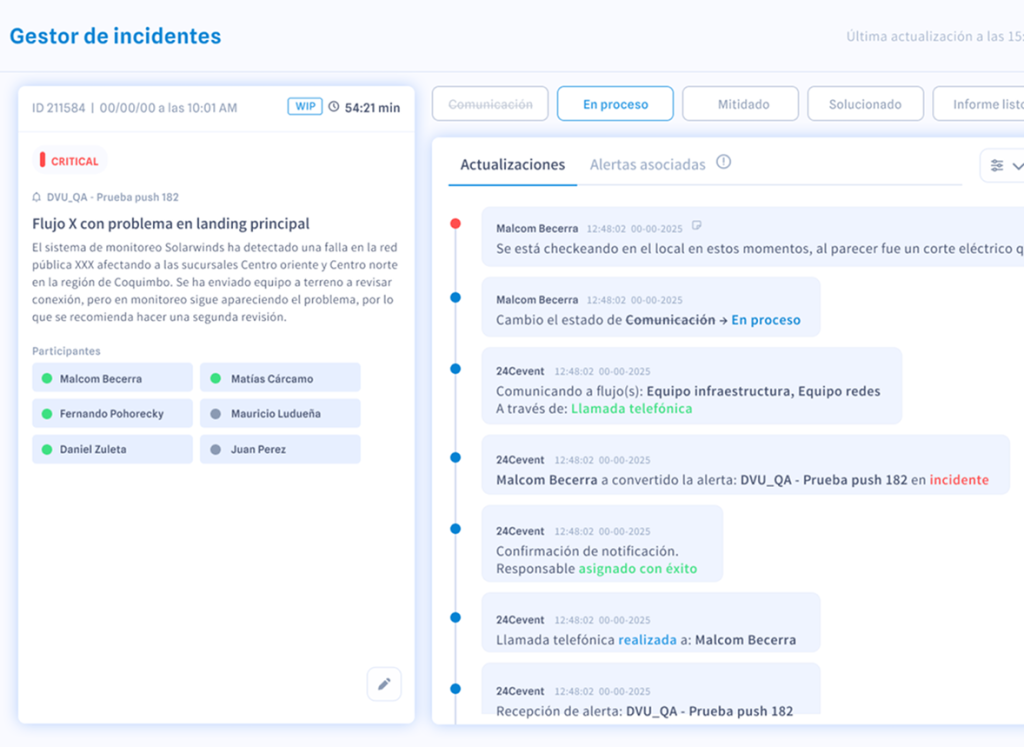This screenshot has width=1024, height=747.
Task: Click the WIP status badge
Action: pyautogui.click(x=305, y=107)
